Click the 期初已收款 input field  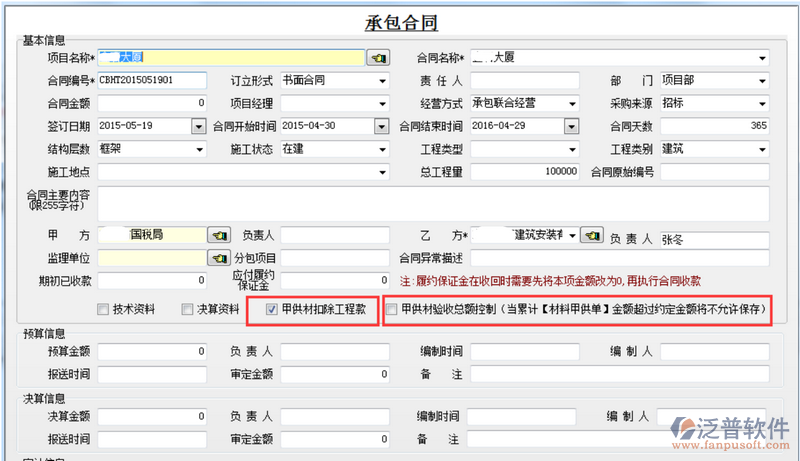pos(152,280)
